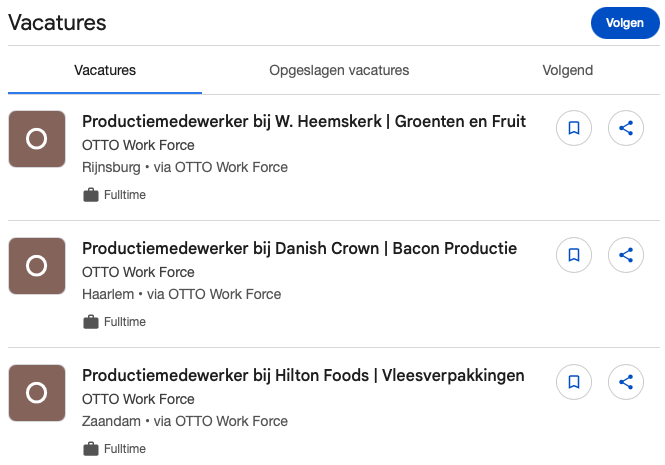The width and height of the screenshot is (665, 465).
Task: Select the Vacatures tab
Action: tap(105, 70)
